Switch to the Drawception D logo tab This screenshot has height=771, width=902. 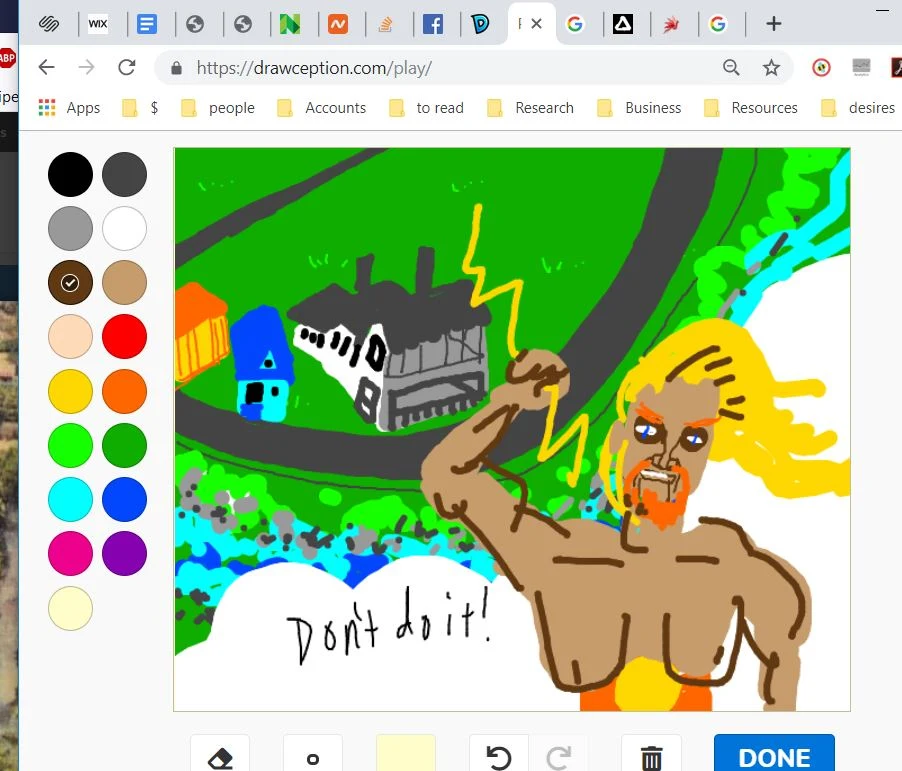(x=480, y=24)
